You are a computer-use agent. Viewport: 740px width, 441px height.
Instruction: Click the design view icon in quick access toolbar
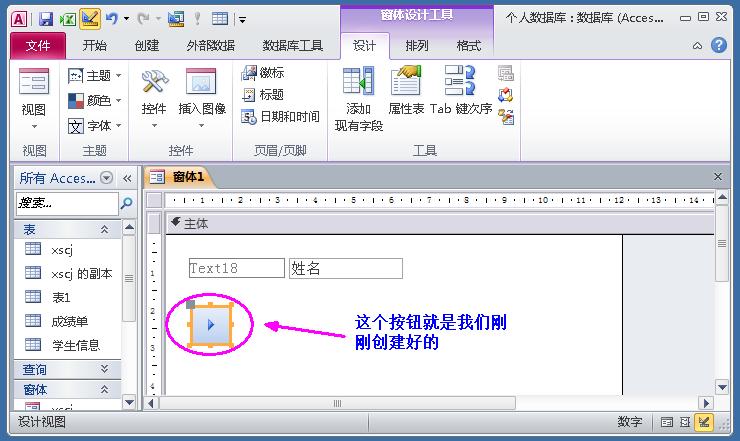pyautogui.click(x=90, y=19)
